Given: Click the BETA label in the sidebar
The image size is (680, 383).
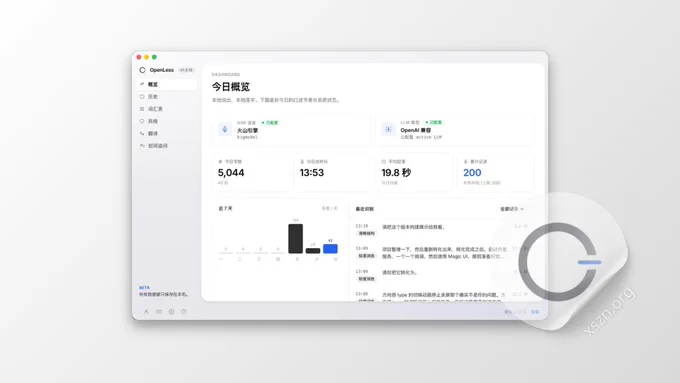Looking at the screenshot, I should coord(144,288).
